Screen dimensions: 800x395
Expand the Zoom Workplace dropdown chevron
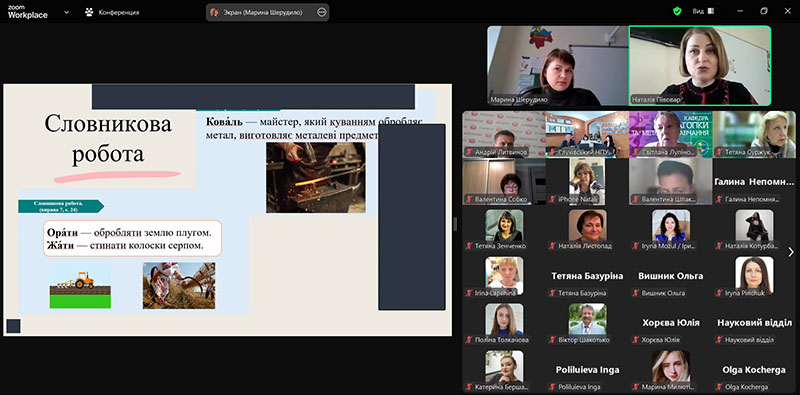pos(66,12)
